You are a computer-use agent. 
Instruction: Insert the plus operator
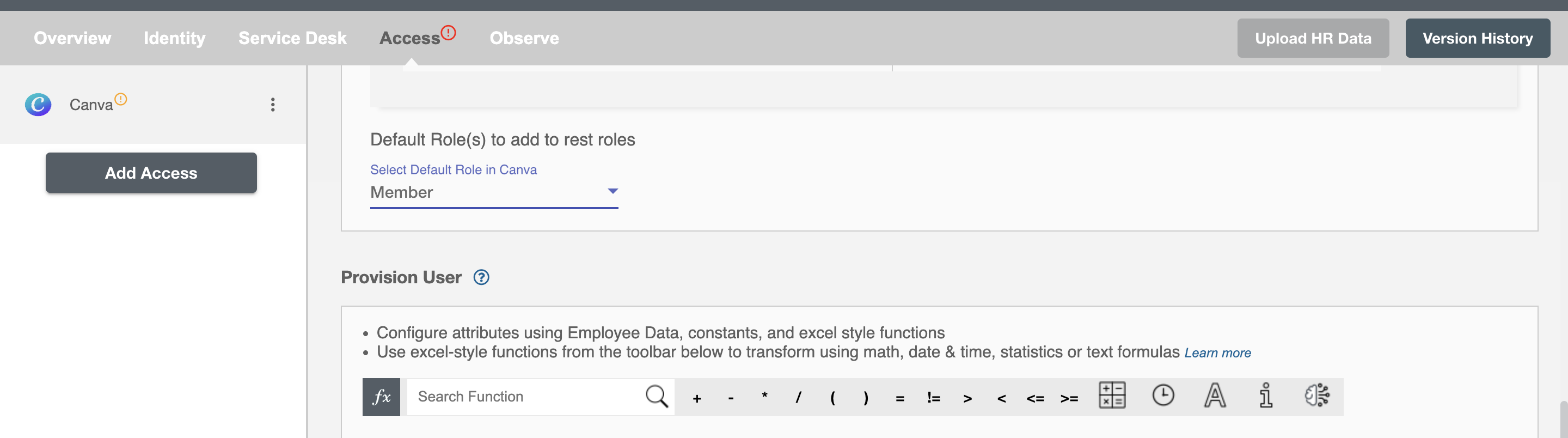697,398
